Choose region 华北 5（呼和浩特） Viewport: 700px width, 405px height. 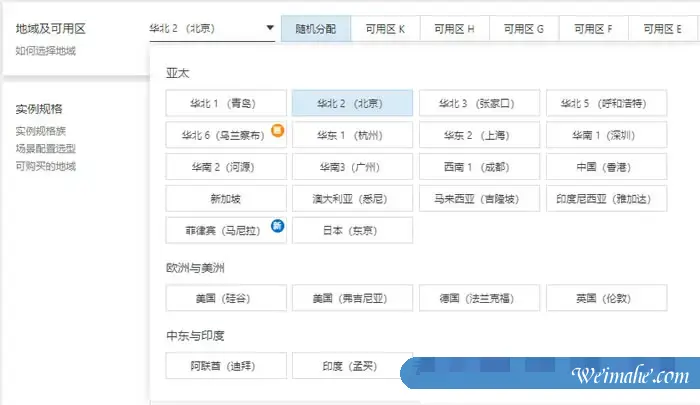(x=606, y=103)
